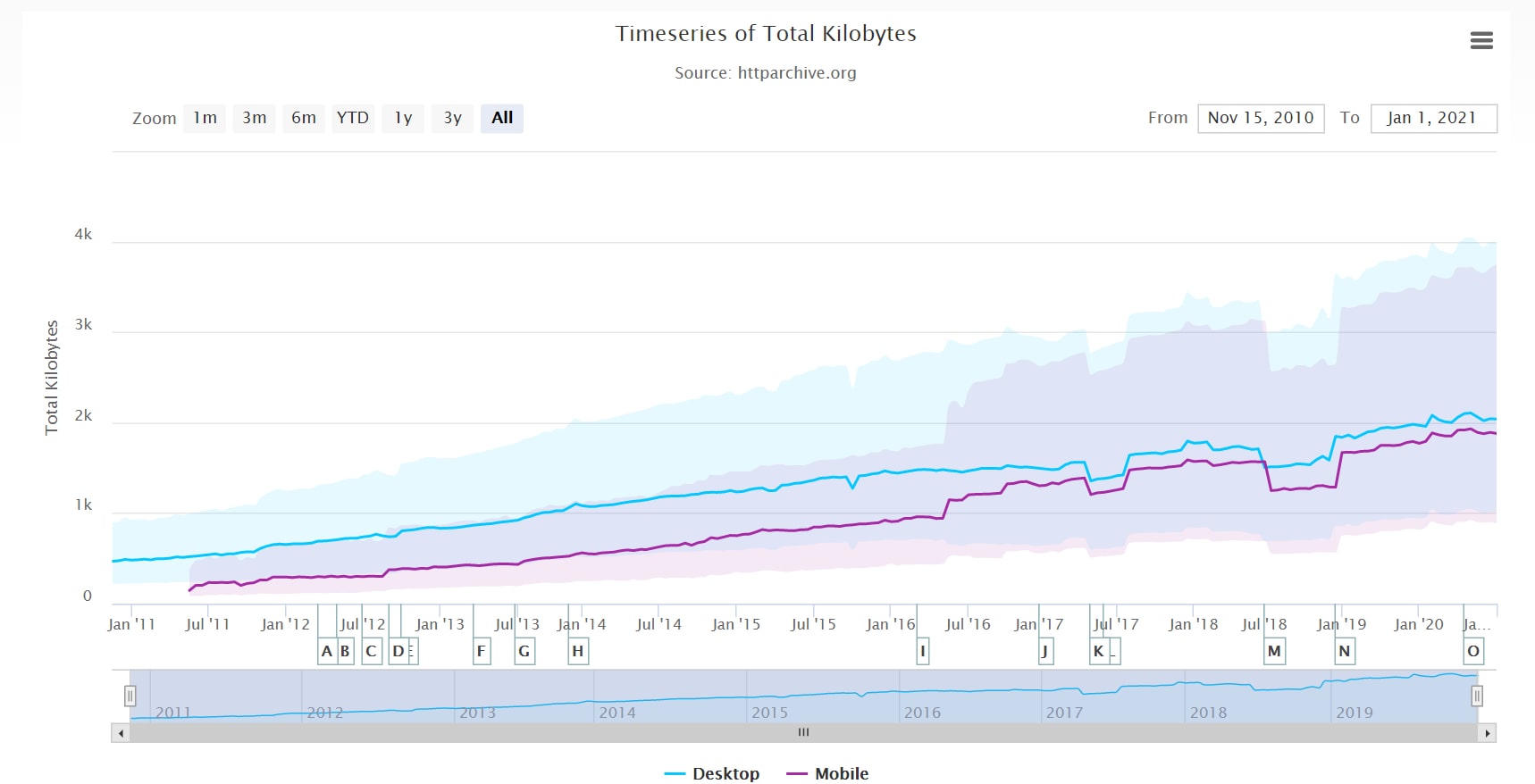This screenshot has width=1535, height=784.
Task: Click the From date field Nov 15, 2010
Action: pos(1261,118)
